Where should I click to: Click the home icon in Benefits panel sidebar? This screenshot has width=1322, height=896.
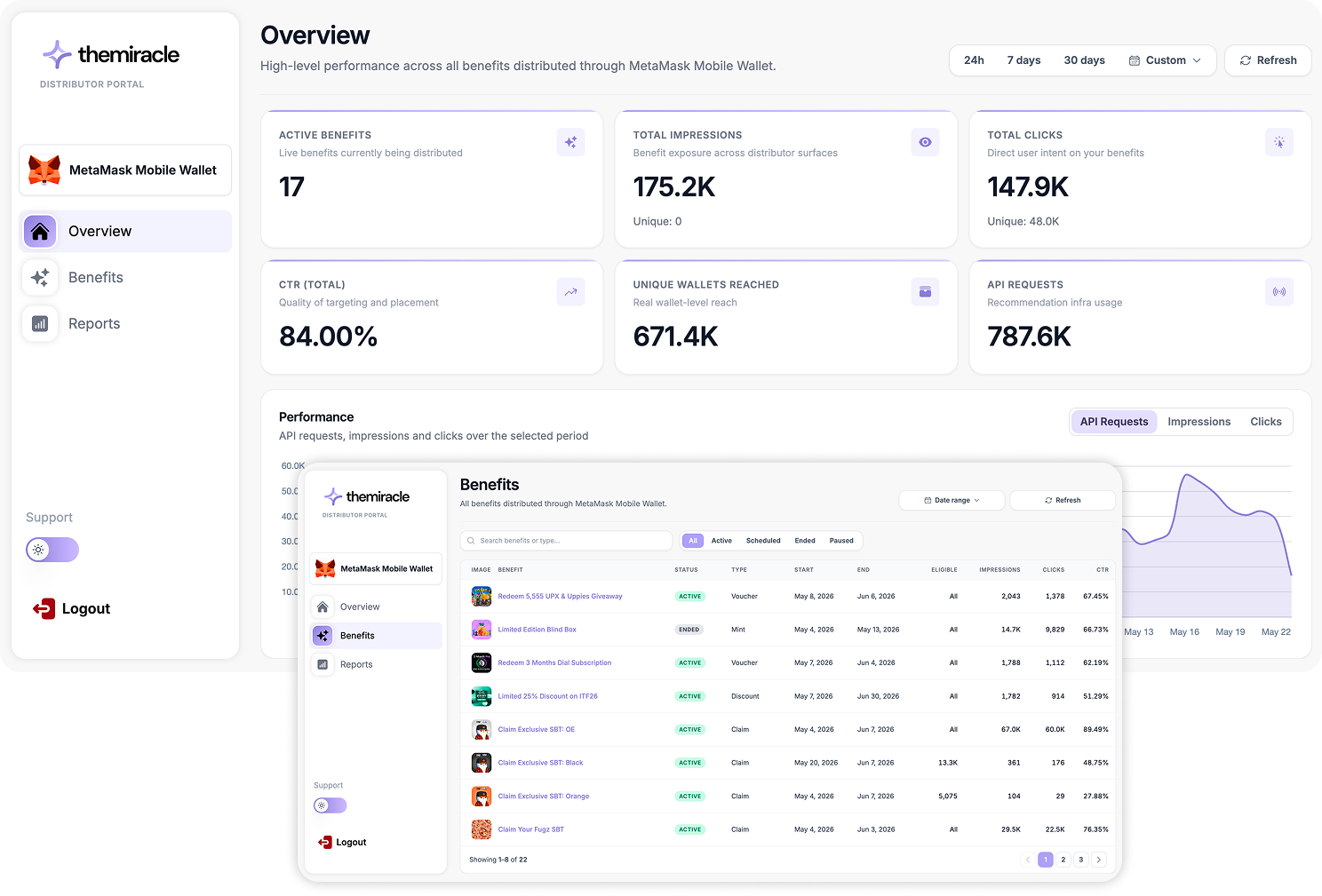323,607
